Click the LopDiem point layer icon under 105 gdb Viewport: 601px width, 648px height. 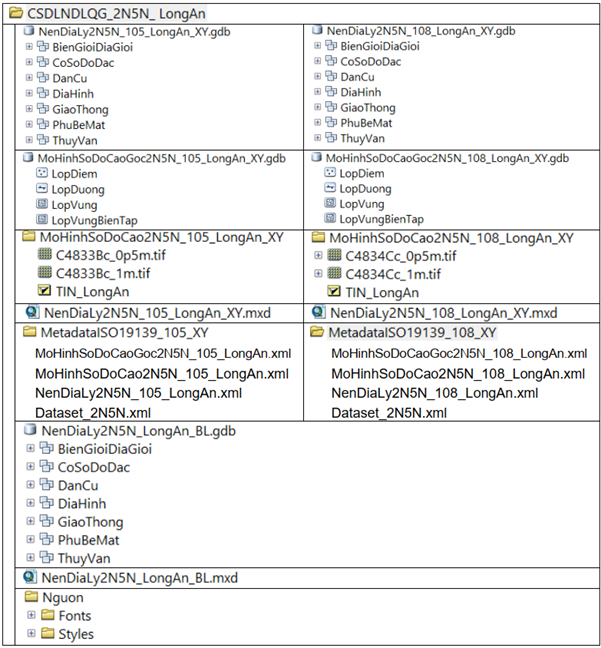[x=41, y=173]
